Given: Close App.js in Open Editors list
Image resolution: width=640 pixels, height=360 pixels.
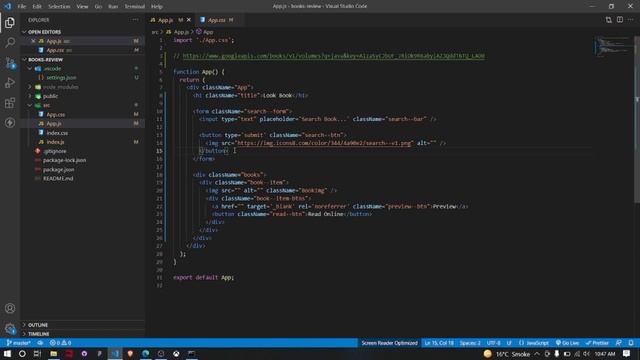Looking at the screenshot, I should point(33,41).
